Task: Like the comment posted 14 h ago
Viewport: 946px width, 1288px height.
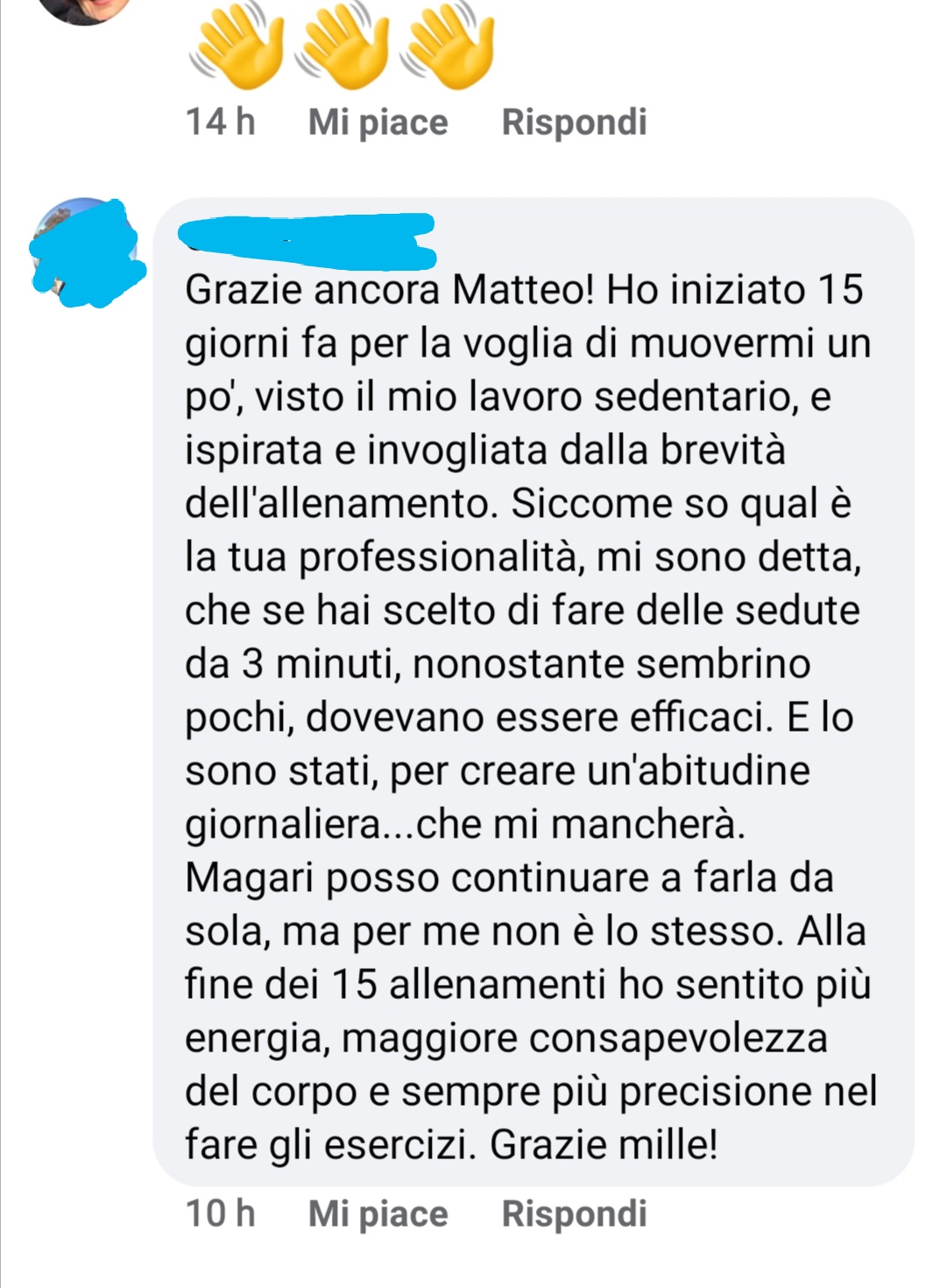Action: [378, 122]
